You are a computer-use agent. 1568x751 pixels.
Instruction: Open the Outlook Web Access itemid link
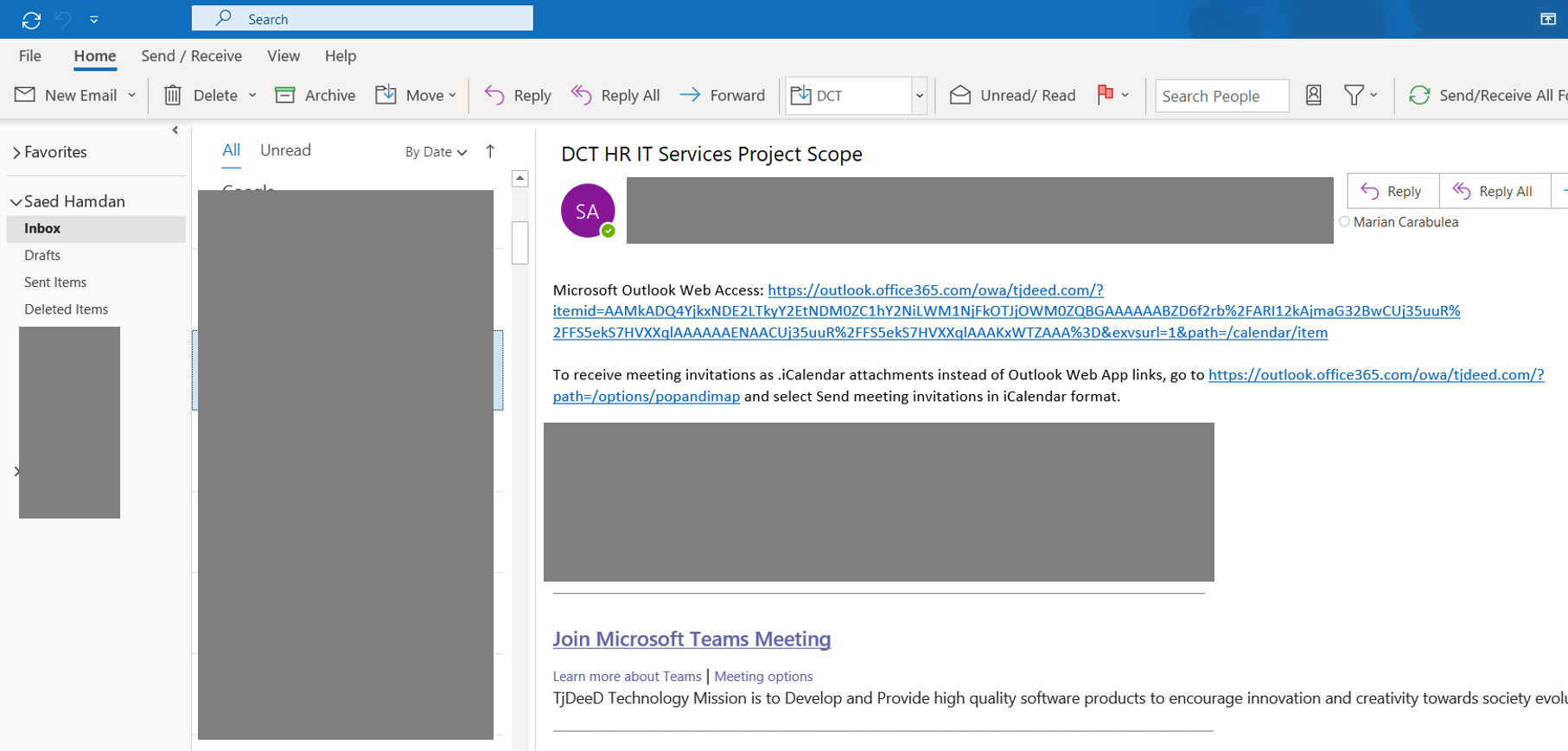1006,311
